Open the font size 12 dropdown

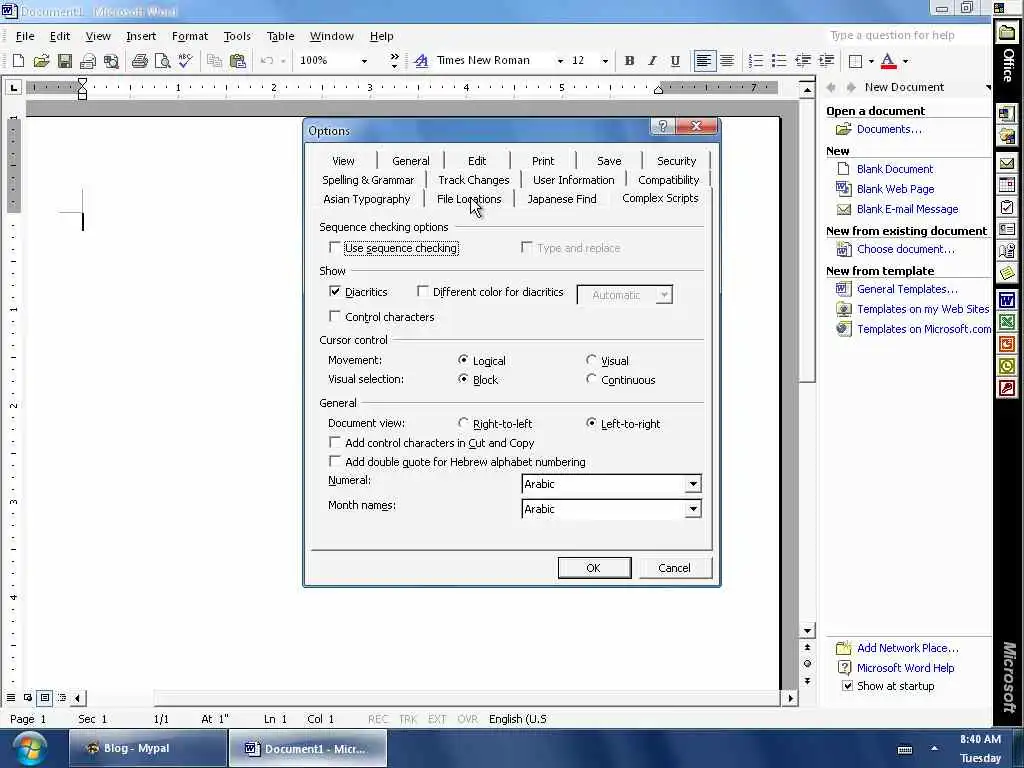[605, 61]
